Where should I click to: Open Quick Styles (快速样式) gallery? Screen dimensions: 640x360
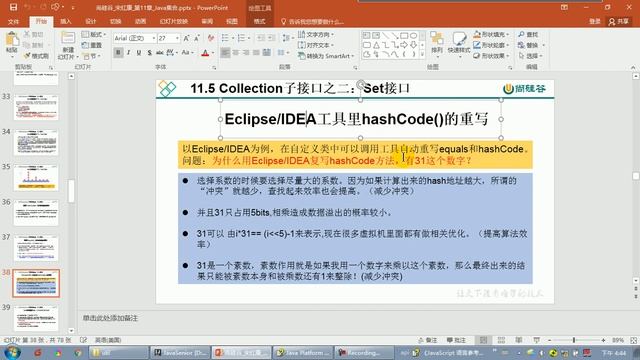[x=459, y=42]
